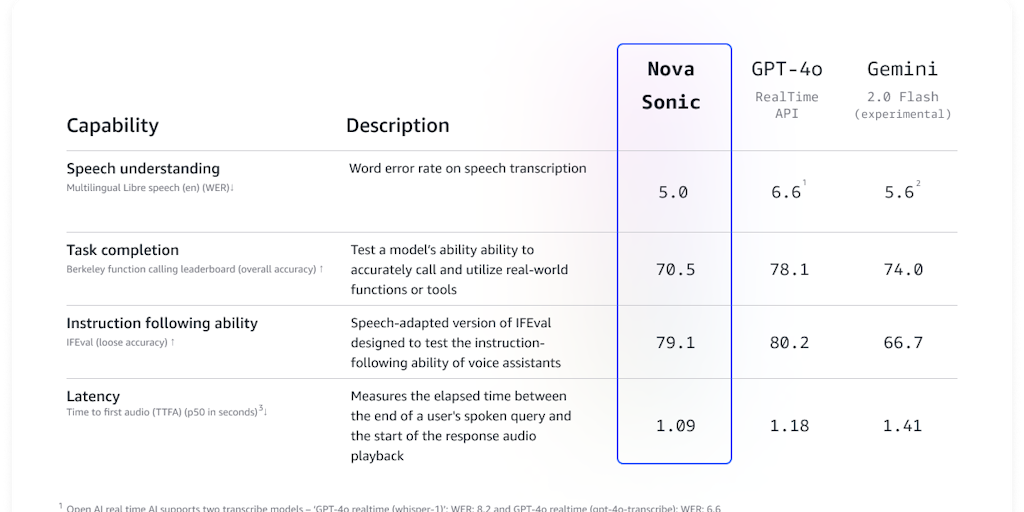Select the Description column header
The height and width of the screenshot is (512, 1024).
tap(397, 126)
